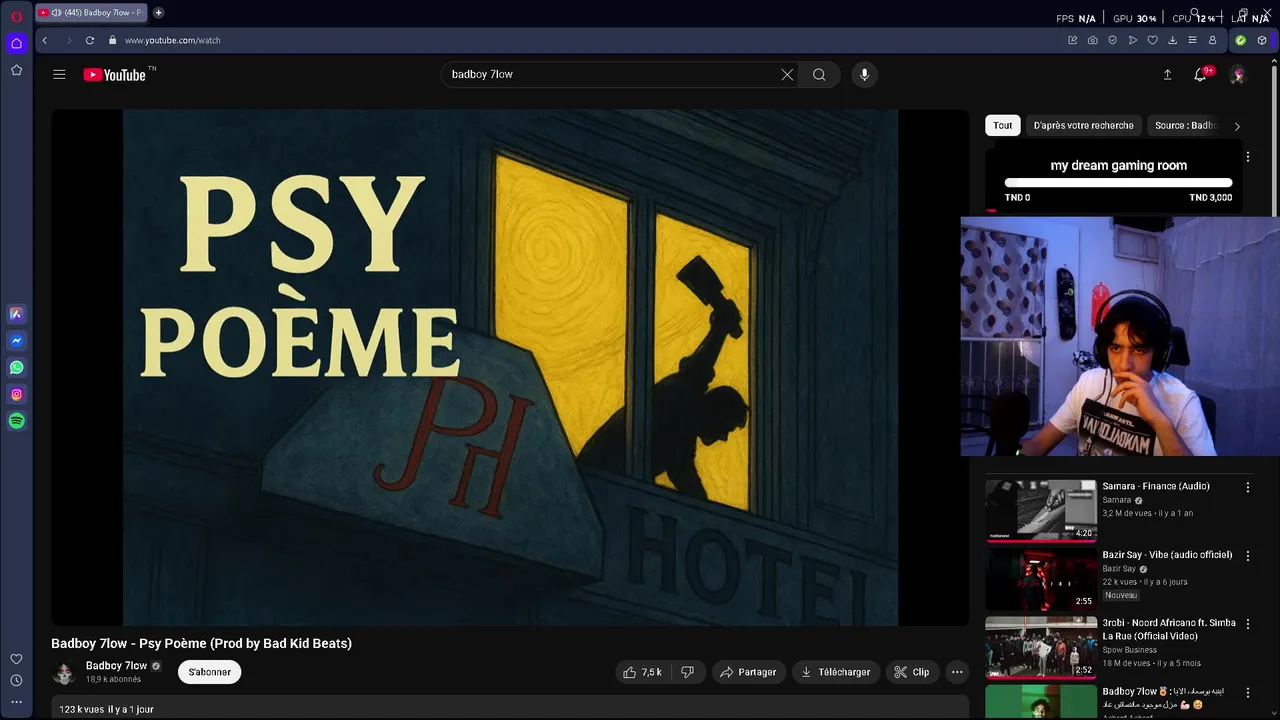Open Messenger in the sidebar
This screenshot has height=720, width=1280.
coord(16,341)
